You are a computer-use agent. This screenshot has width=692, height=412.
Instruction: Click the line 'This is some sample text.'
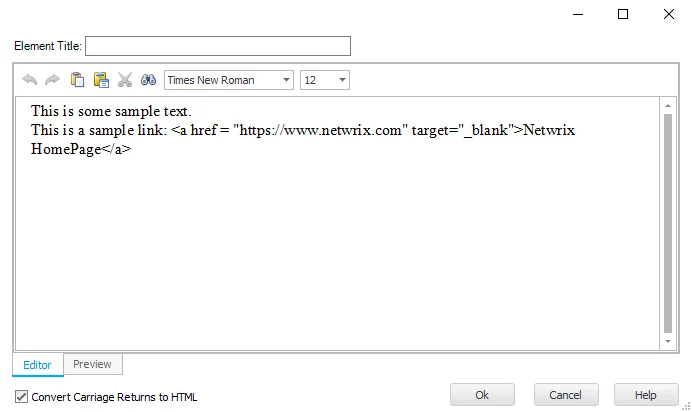(111, 111)
